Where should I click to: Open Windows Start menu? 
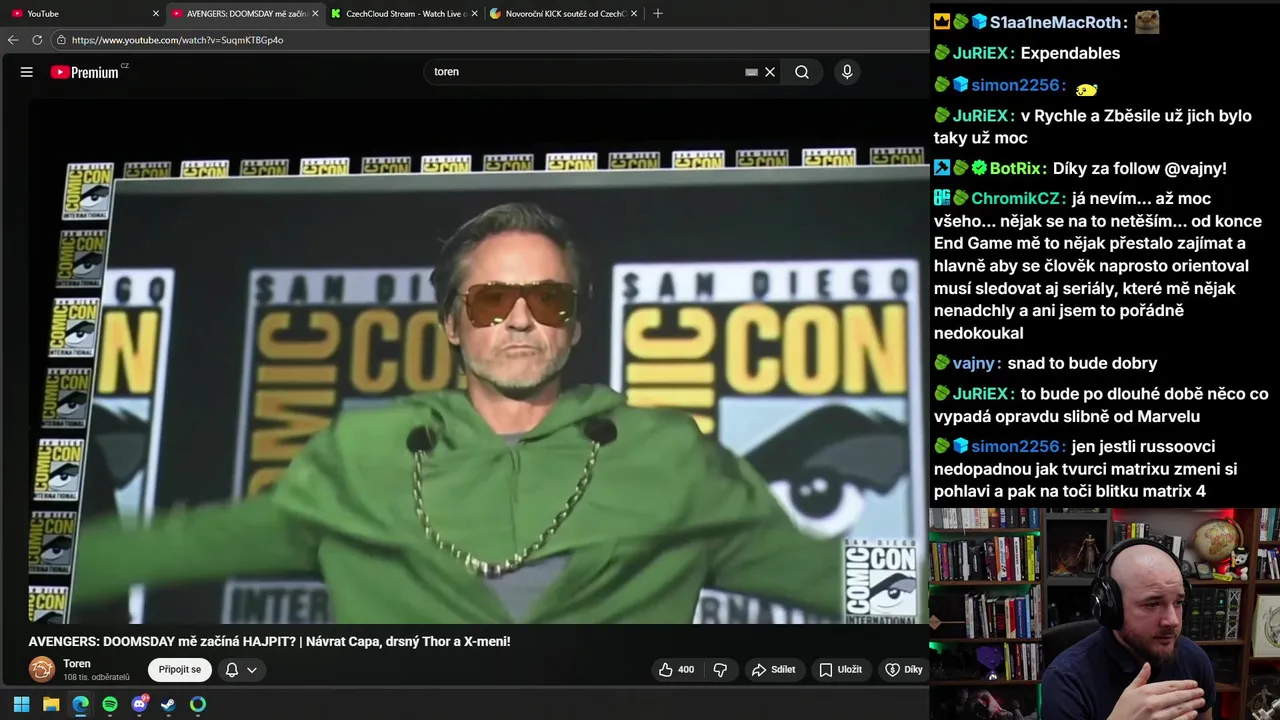click(21, 704)
